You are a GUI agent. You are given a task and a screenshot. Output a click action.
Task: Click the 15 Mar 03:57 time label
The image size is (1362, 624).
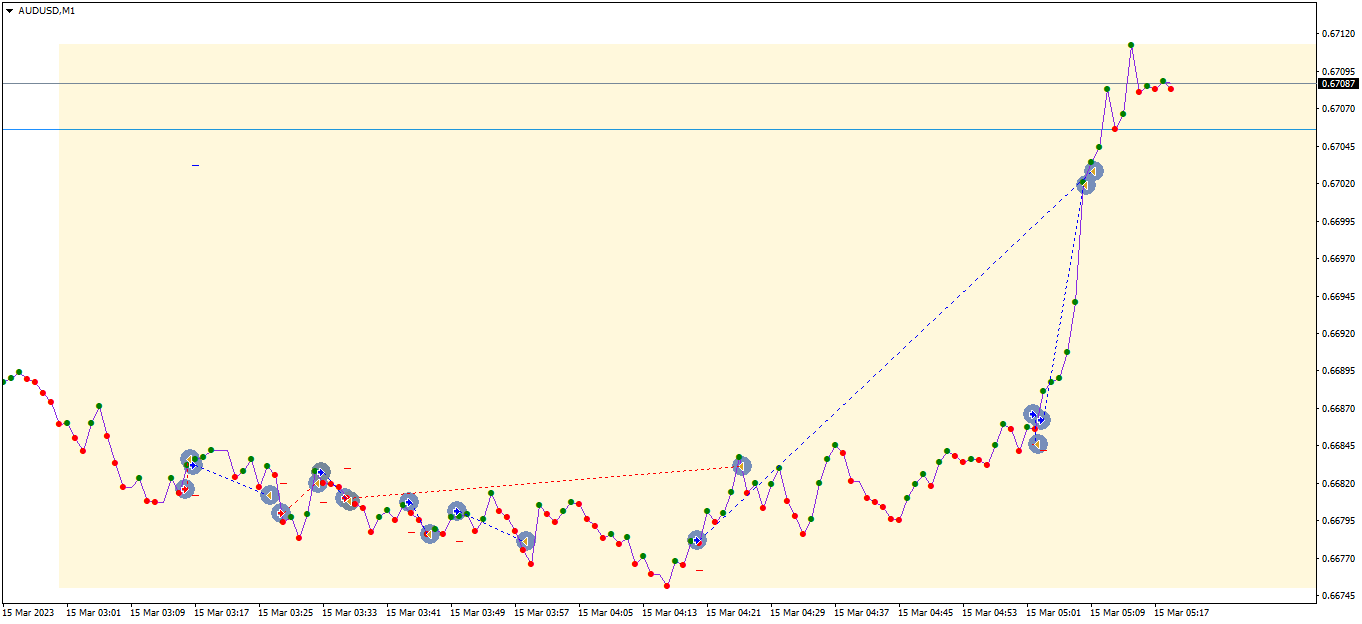(541, 612)
